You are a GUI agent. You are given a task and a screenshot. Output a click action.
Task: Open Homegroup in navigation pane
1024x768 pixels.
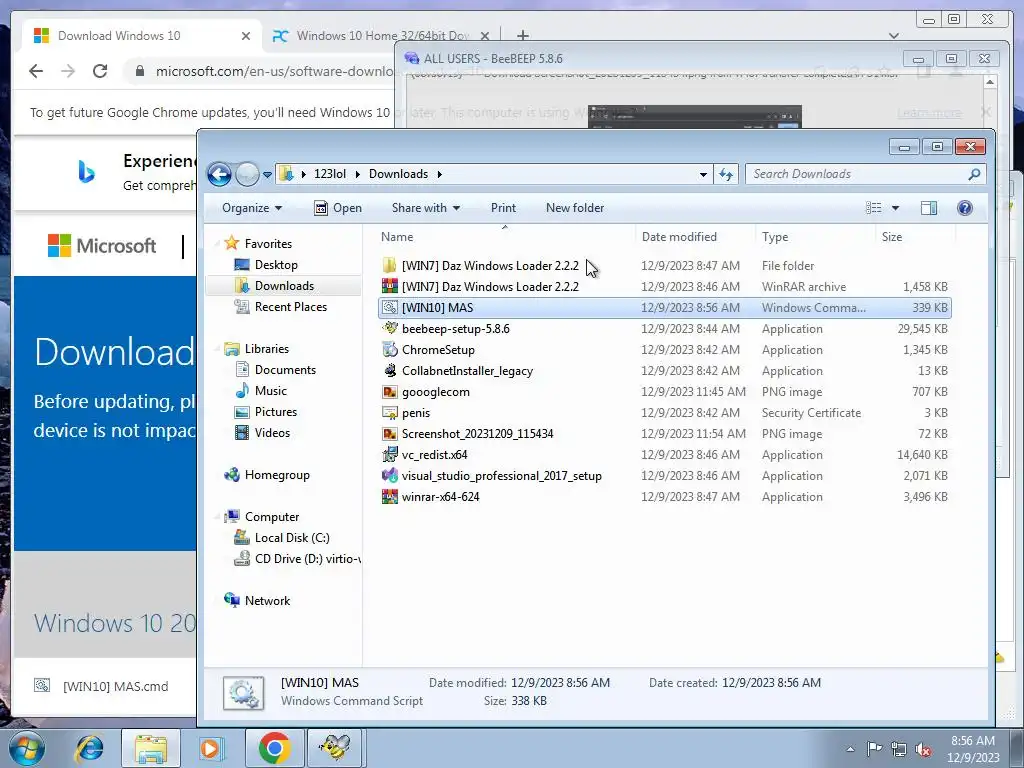point(267,475)
